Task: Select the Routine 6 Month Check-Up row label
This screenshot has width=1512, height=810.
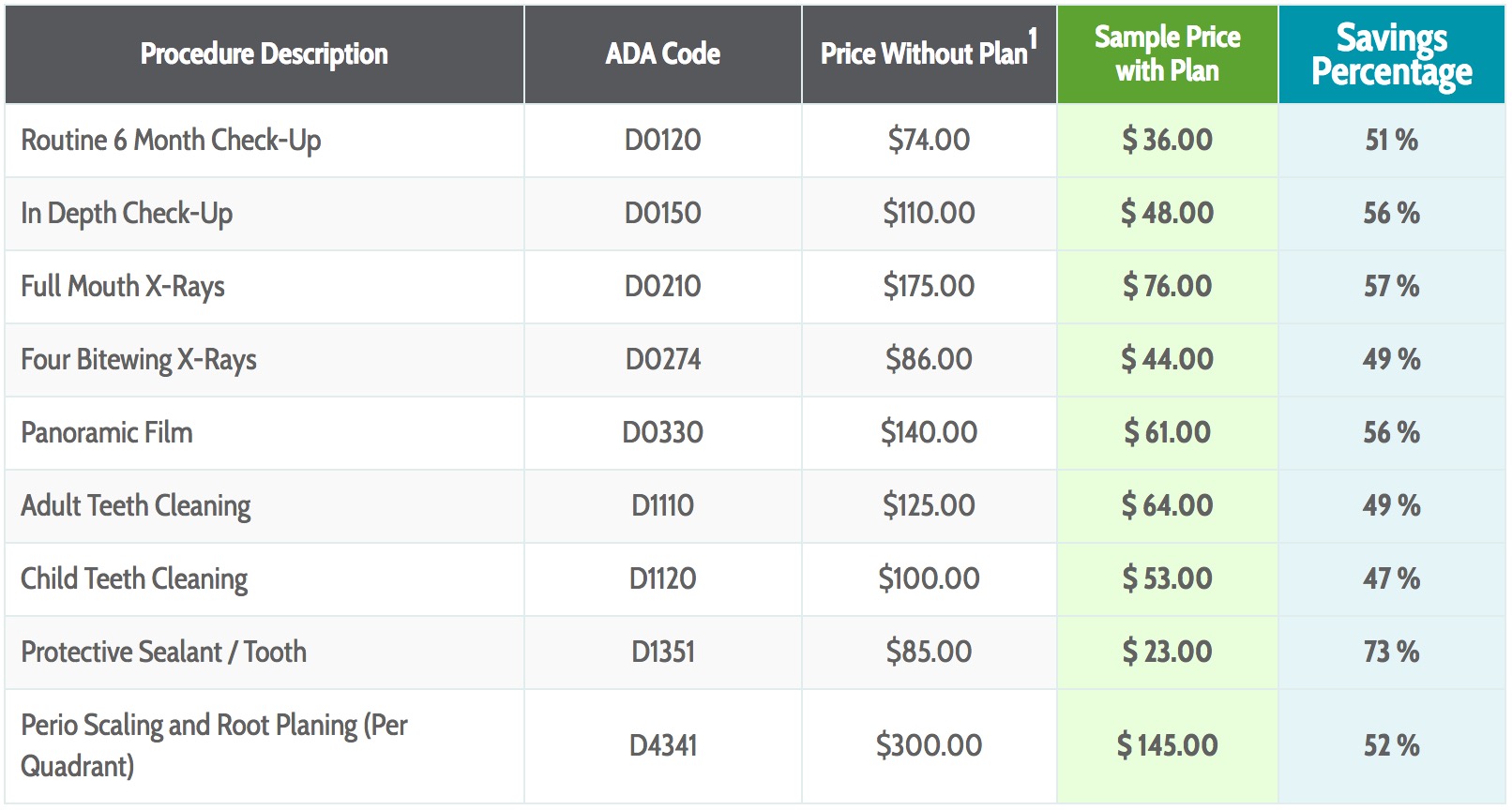Action: coord(171,141)
